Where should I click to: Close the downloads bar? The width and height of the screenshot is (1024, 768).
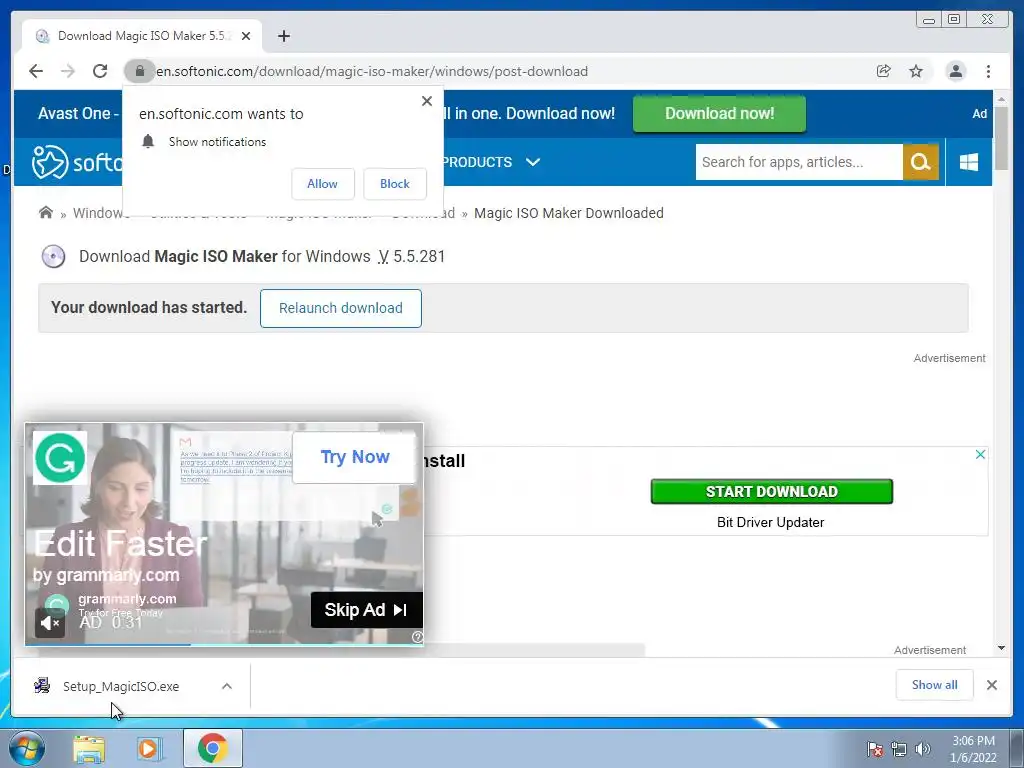(991, 685)
